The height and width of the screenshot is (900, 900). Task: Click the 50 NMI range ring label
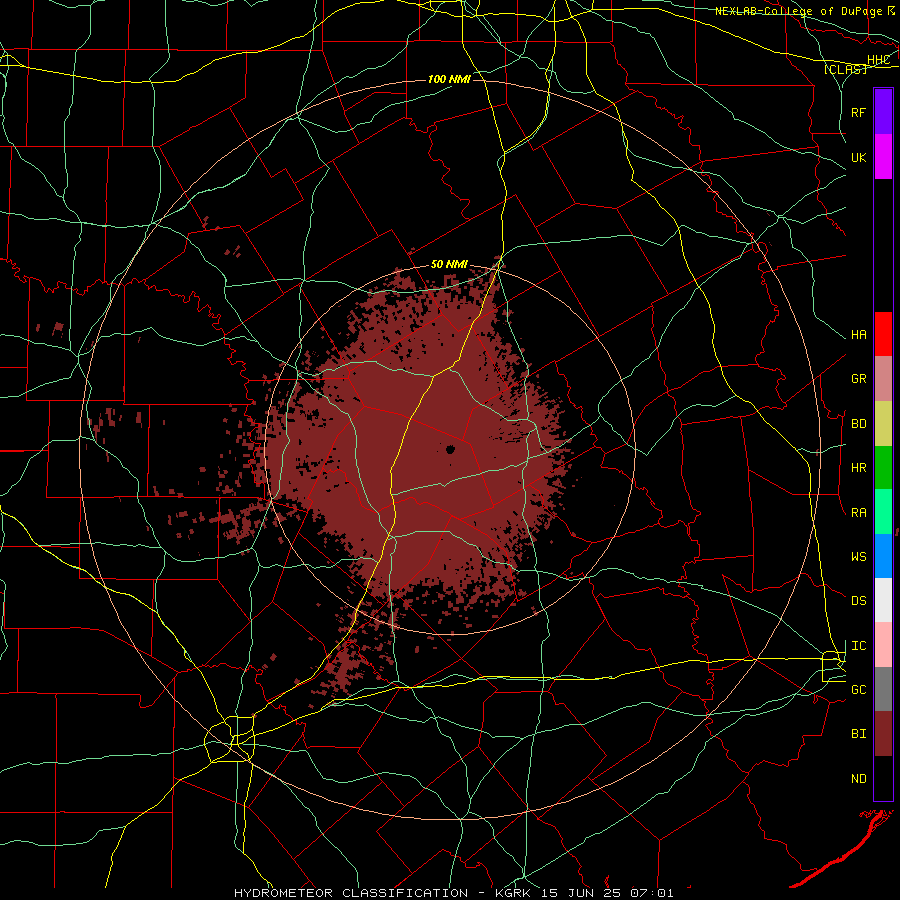449,265
